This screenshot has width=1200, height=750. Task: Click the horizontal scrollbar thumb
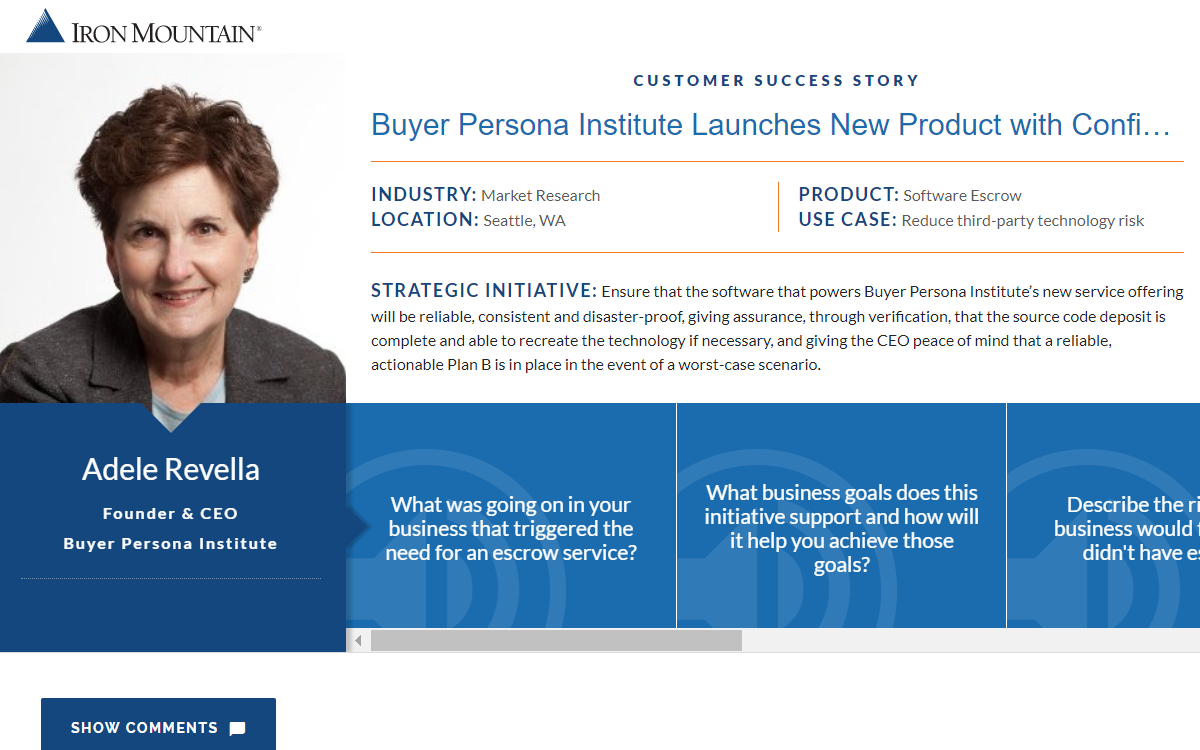coord(556,640)
